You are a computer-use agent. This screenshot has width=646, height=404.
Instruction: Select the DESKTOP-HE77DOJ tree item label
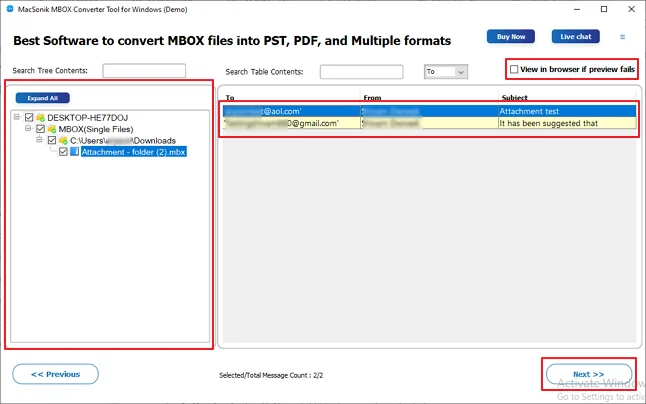click(88, 118)
